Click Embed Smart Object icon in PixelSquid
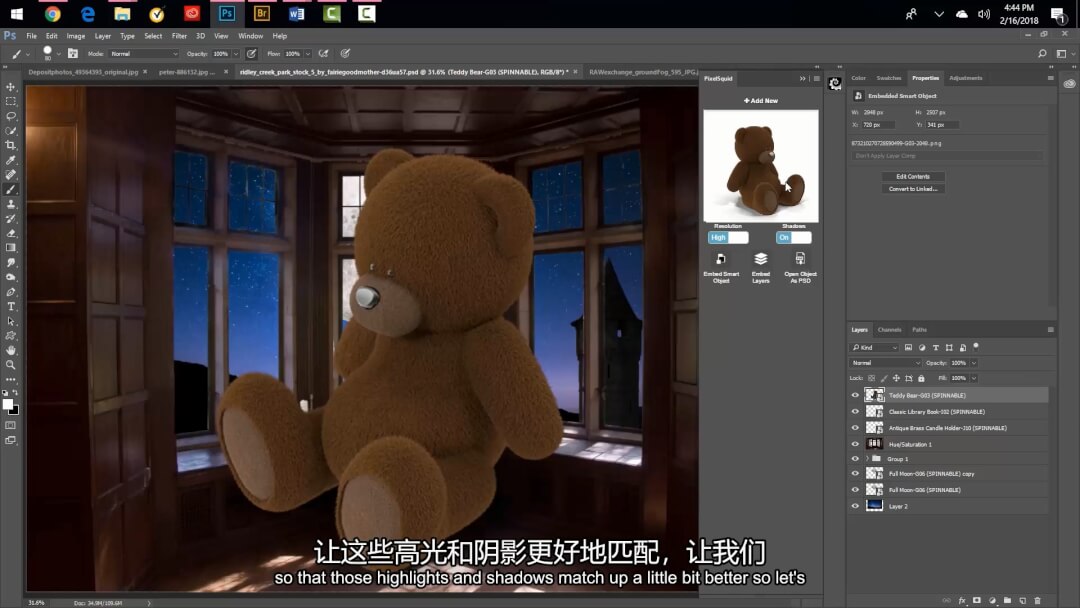The image size is (1080, 608). click(x=721, y=259)
